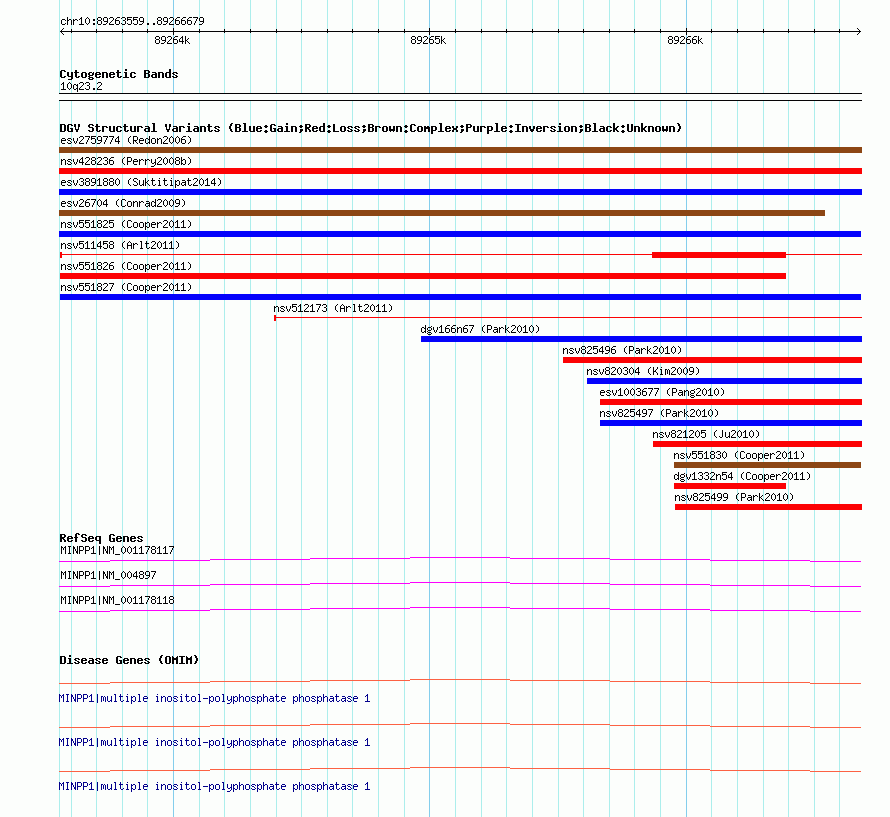Click the nsv825497 (Park2010) blue bar

click(731, 423)
